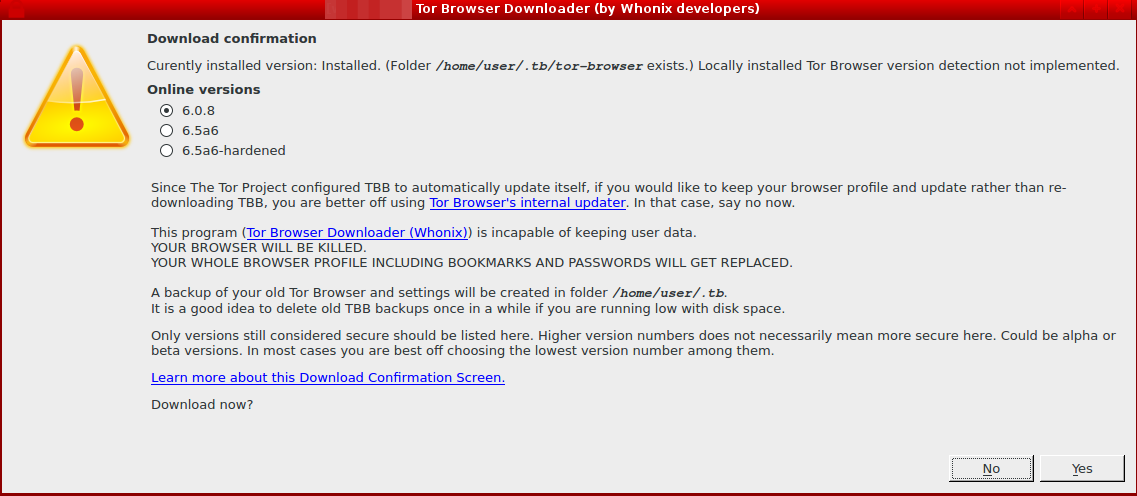Screen dimensions: 1137x496
Task: Click the Online versions label
Action: coord(203,89)
